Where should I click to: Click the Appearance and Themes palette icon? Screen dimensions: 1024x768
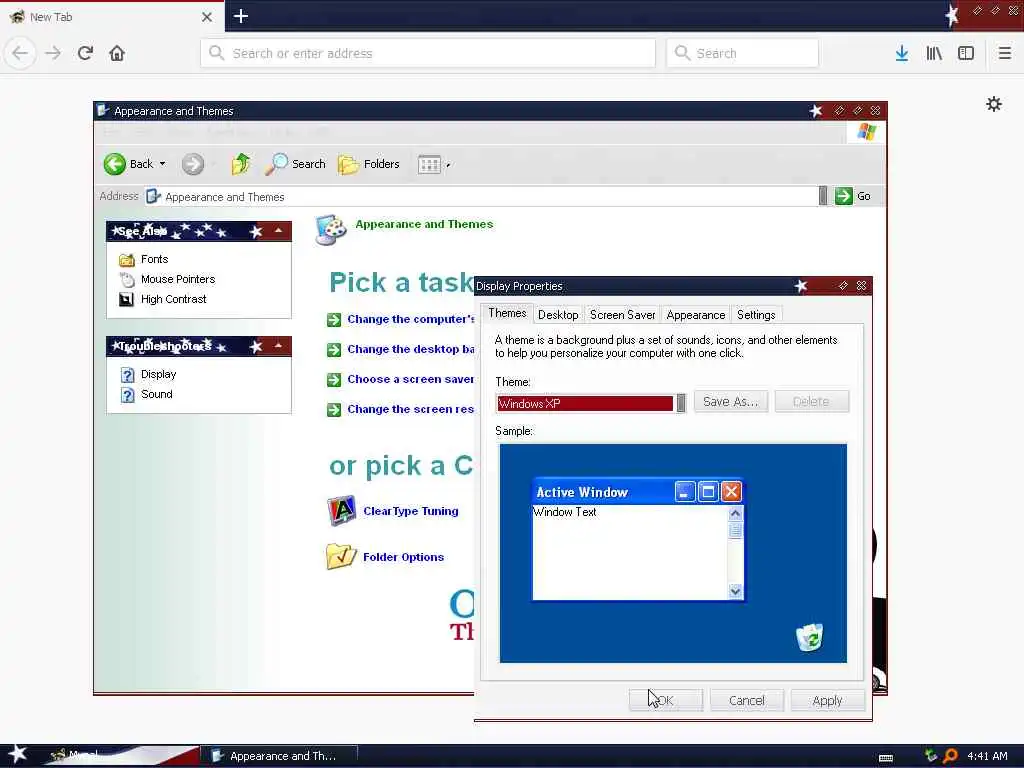[x=330, y=229]
